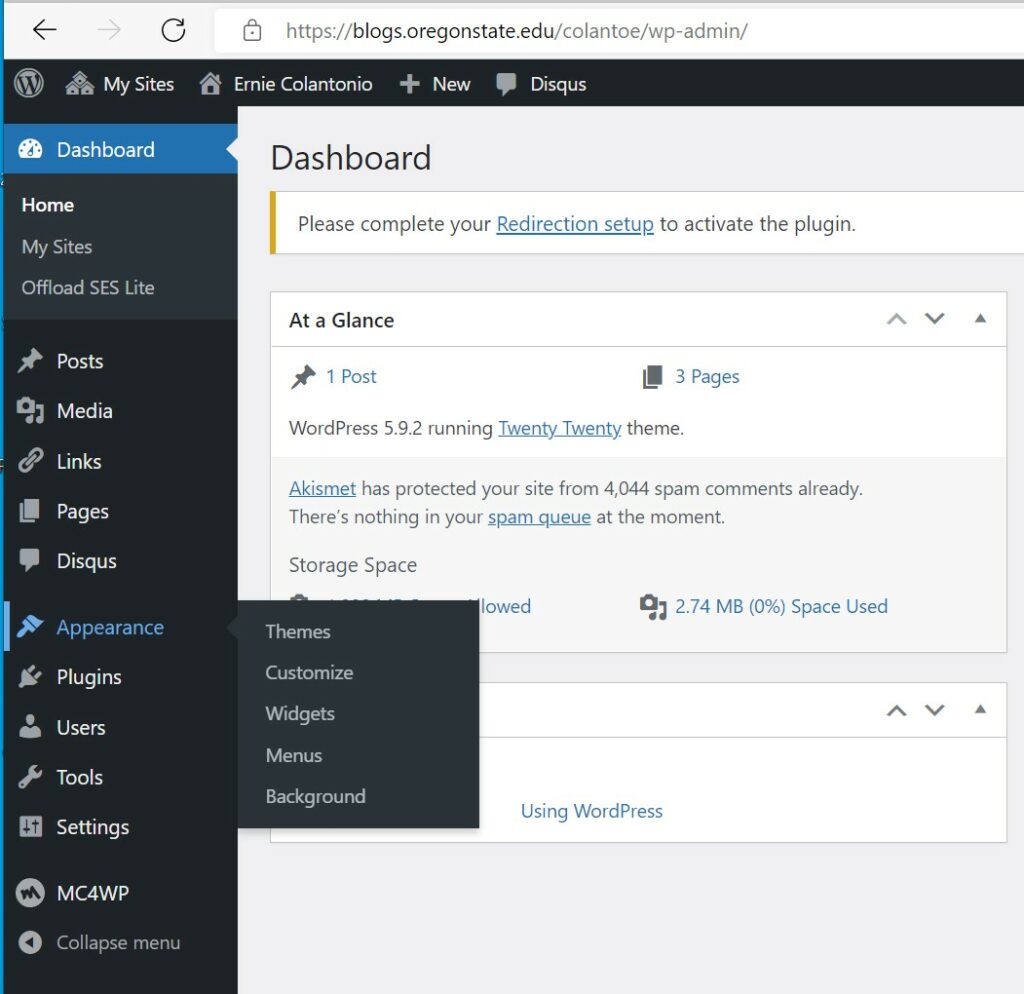Click the media icon beside Space Used
Image resolution: width=1024 pixels, height=994 pixels.
pyautogui.click(x=653, y=607)
